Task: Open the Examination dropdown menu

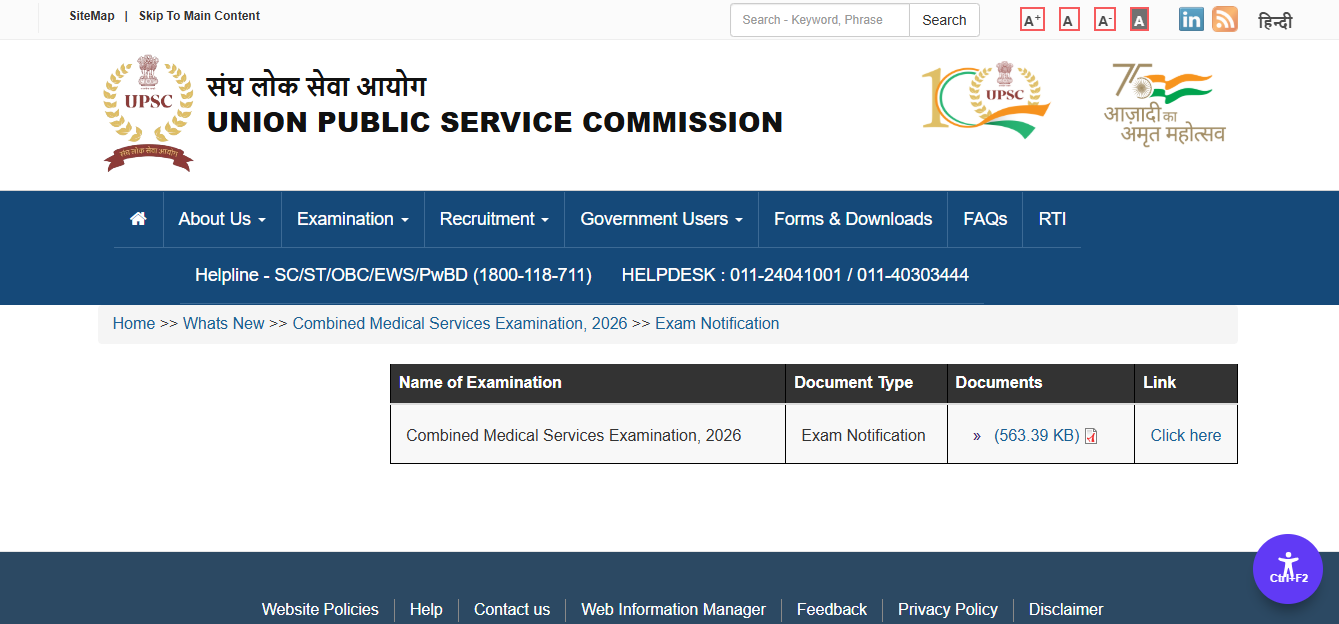Action: pyautogui.click(x=351, y=218)
